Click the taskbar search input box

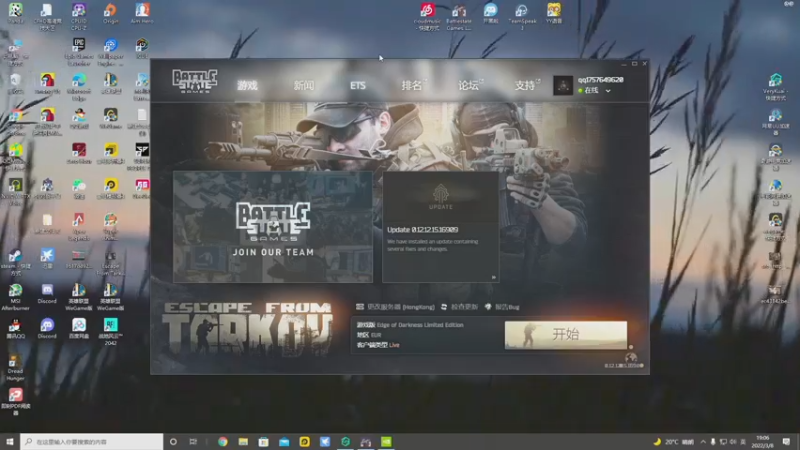92,441
